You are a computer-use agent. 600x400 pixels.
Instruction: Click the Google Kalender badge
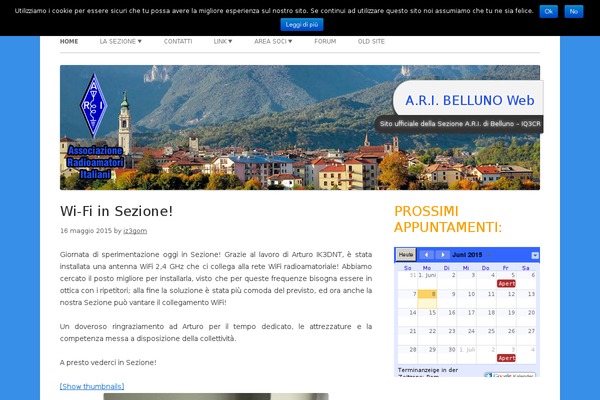coord(510,375)
